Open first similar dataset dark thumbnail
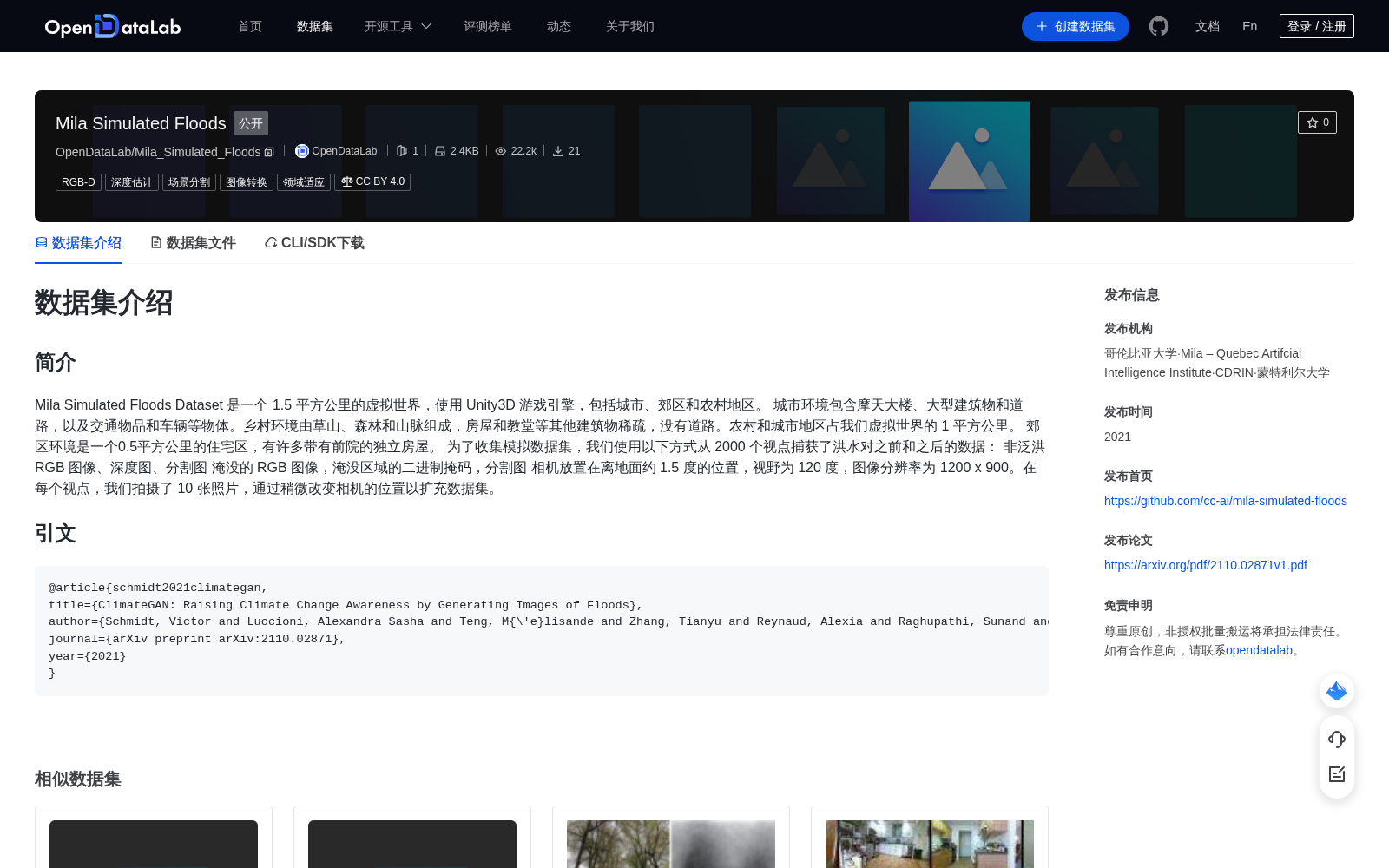Viewport: 1389px width, 868px height. pos(154,844)
